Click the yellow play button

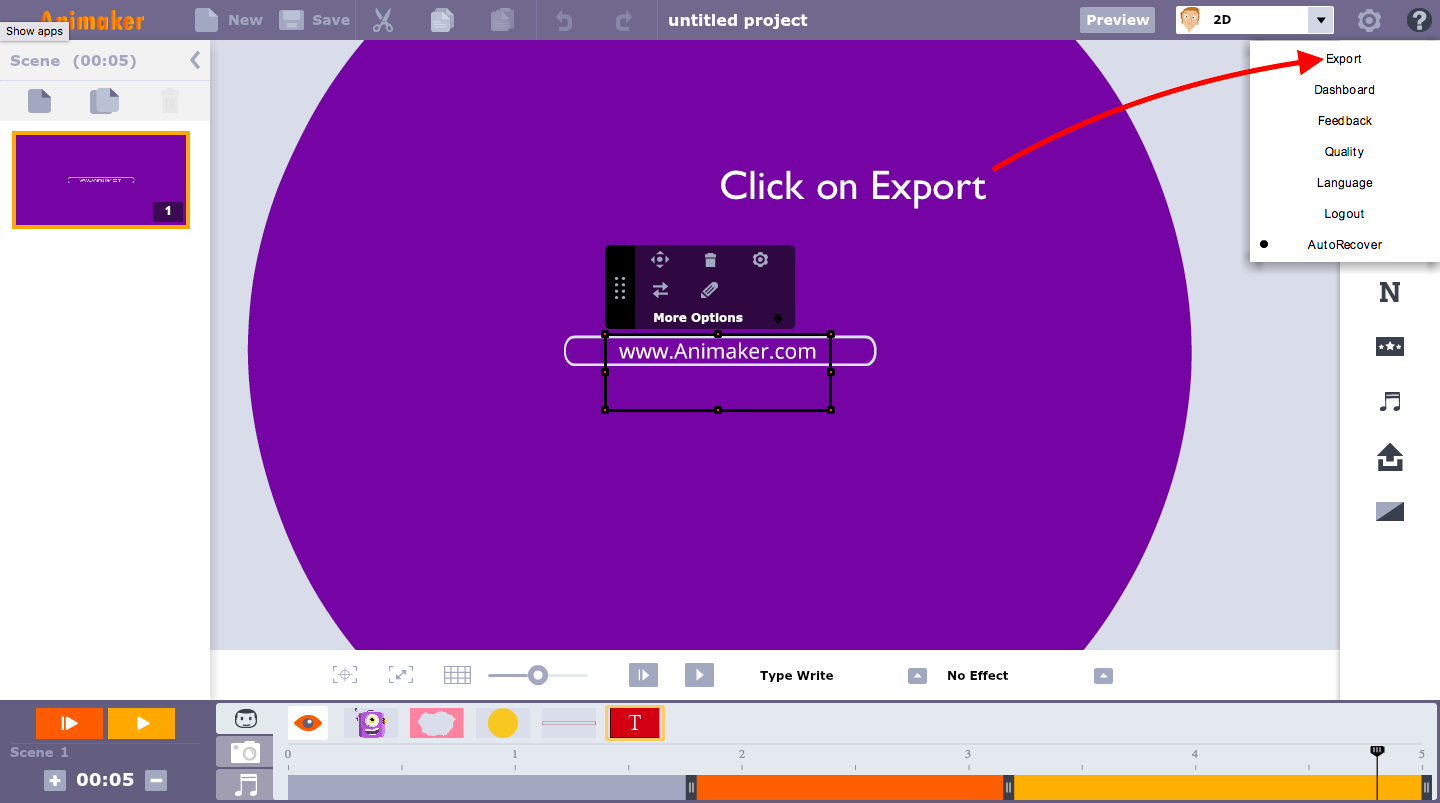tap(141, 723)
